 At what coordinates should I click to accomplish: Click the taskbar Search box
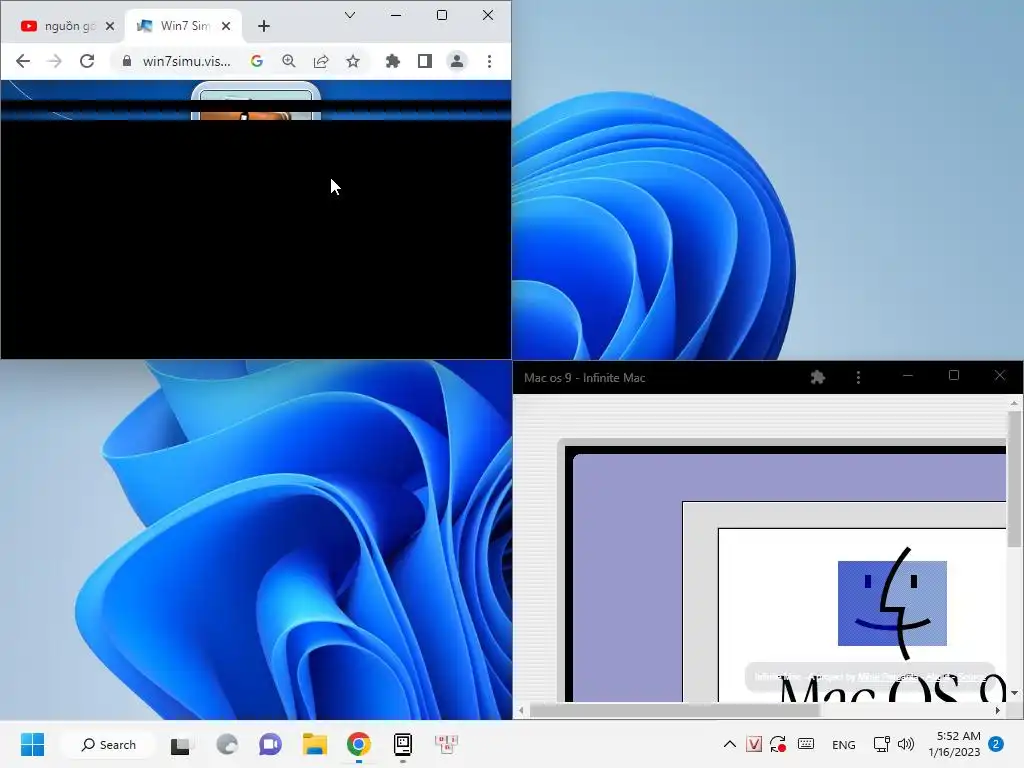pos(108,744)
